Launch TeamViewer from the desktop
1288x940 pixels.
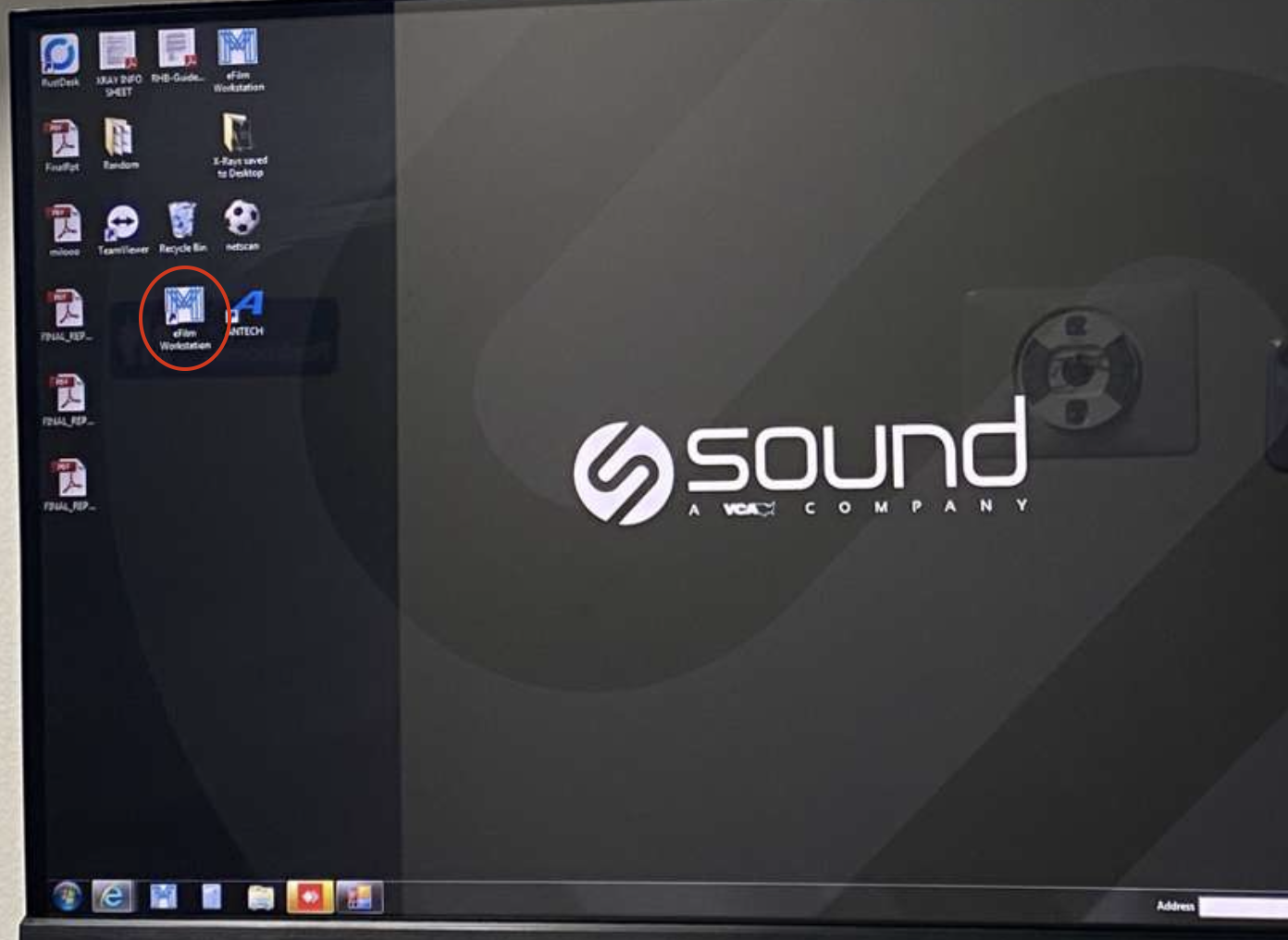pyautogui.click(x=122, y=229)
